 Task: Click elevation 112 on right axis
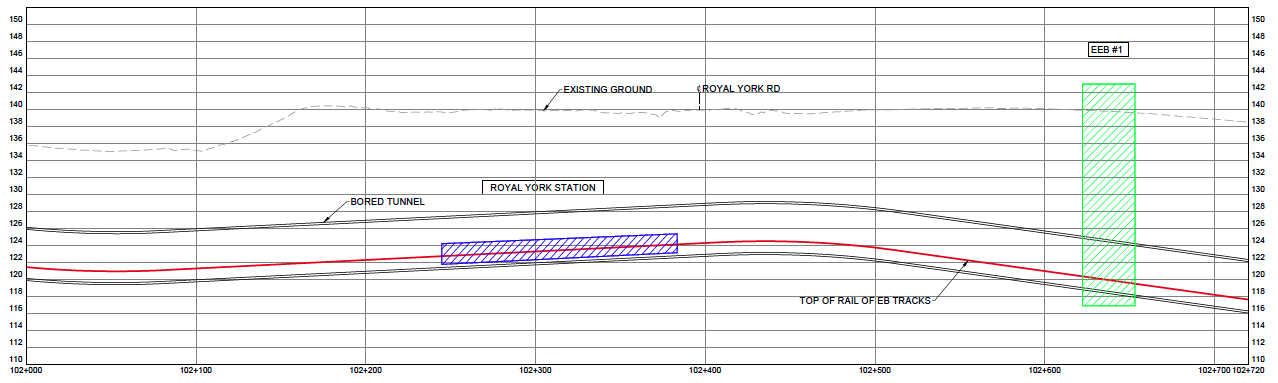point(1258,342)
